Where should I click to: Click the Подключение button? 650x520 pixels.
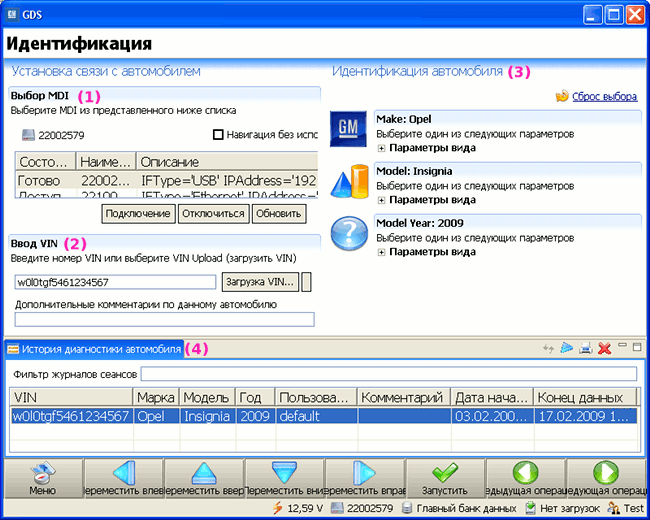tap(138, 214)
